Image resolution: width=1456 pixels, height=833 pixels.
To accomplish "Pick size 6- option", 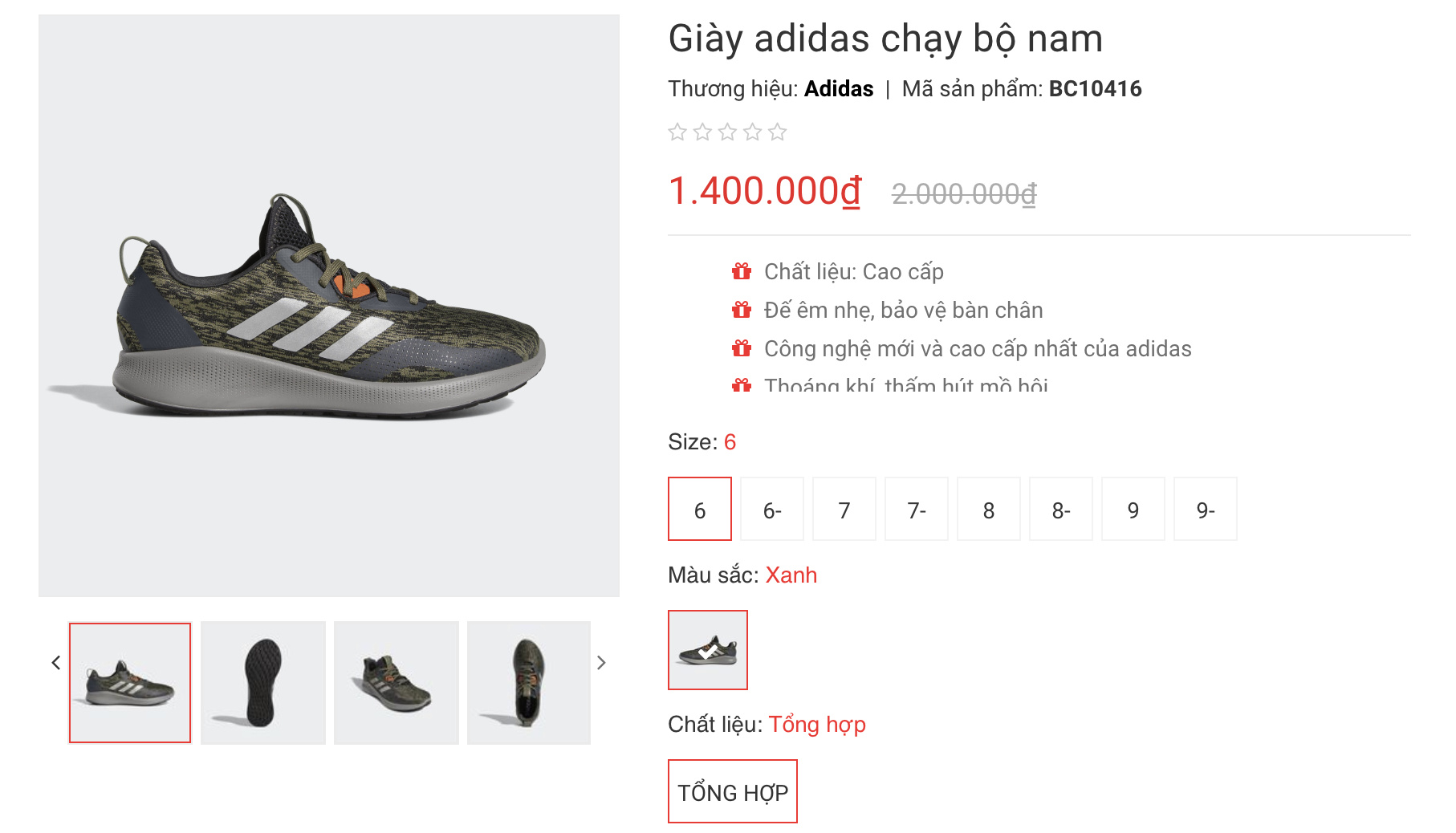I will [772, 510].
